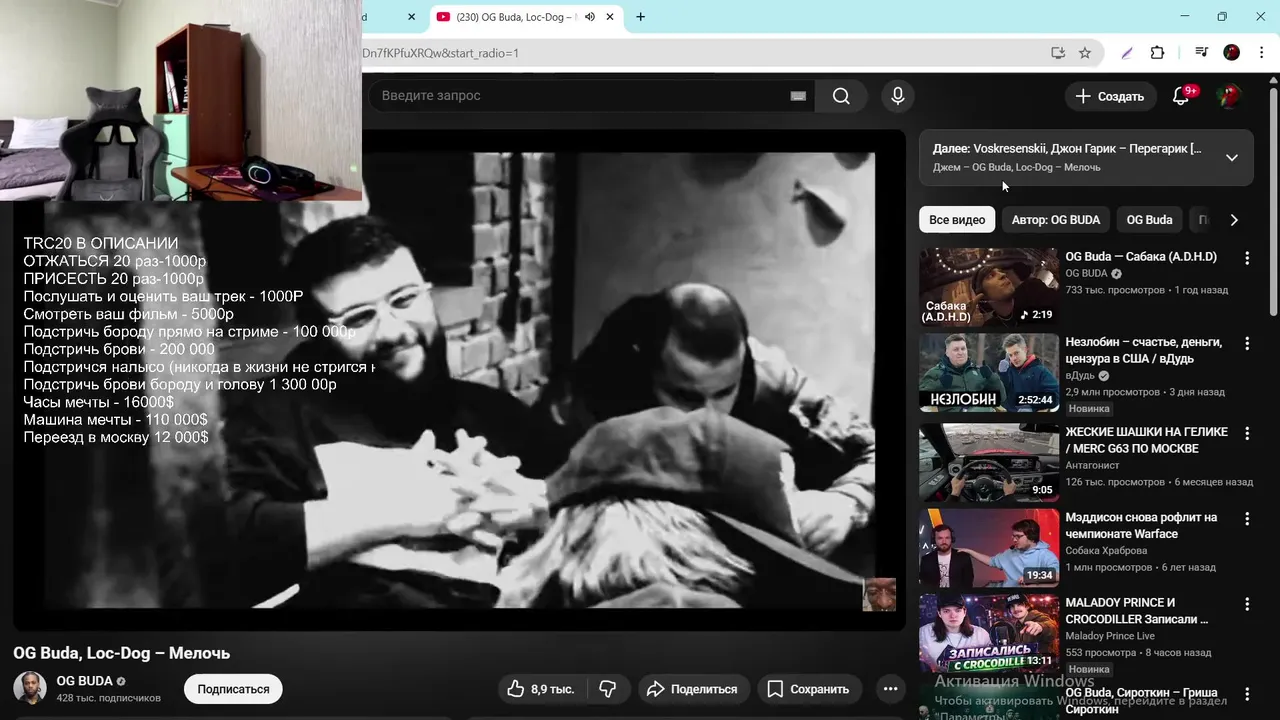Screen dimensions: 1280x720
Task: Click the main video player
Action: [460, 380]
